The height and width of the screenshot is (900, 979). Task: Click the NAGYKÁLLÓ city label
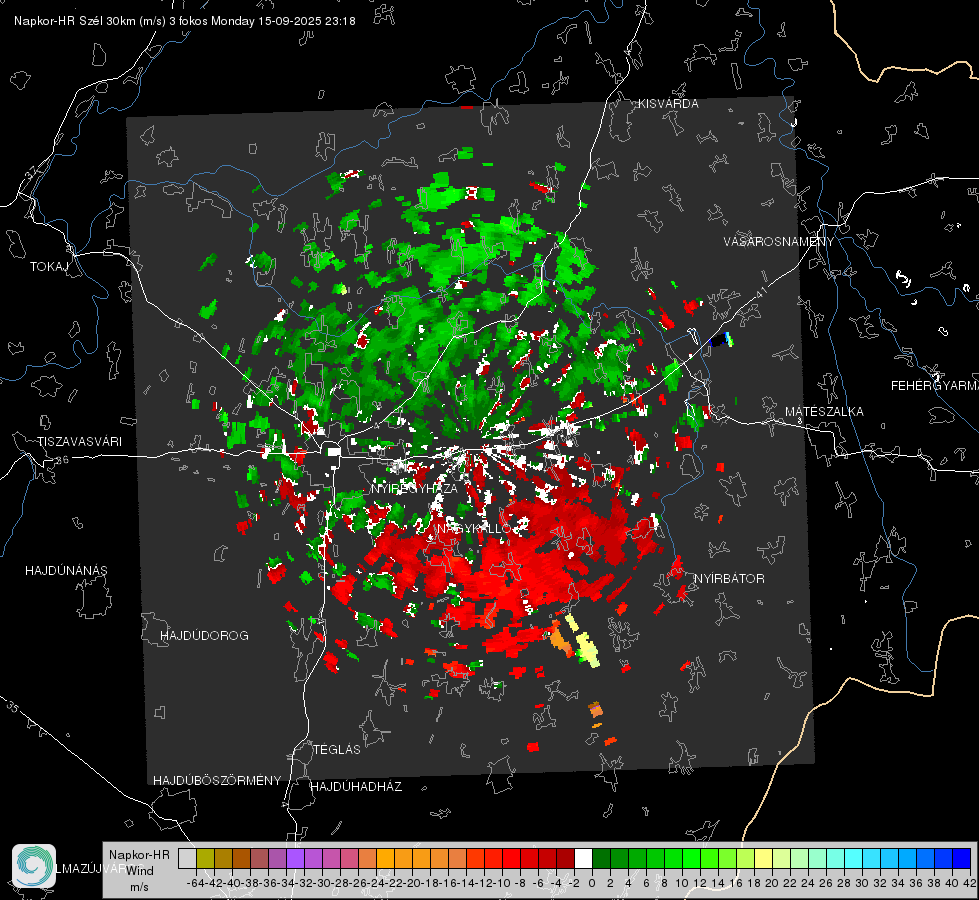click(474, 528)
